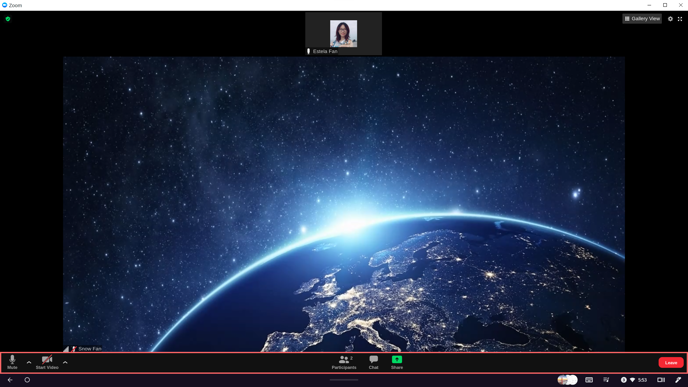Expand audio options arrow beside Mute
The image size is (688, 387).
pyautogui.click(x=29, y=362)
